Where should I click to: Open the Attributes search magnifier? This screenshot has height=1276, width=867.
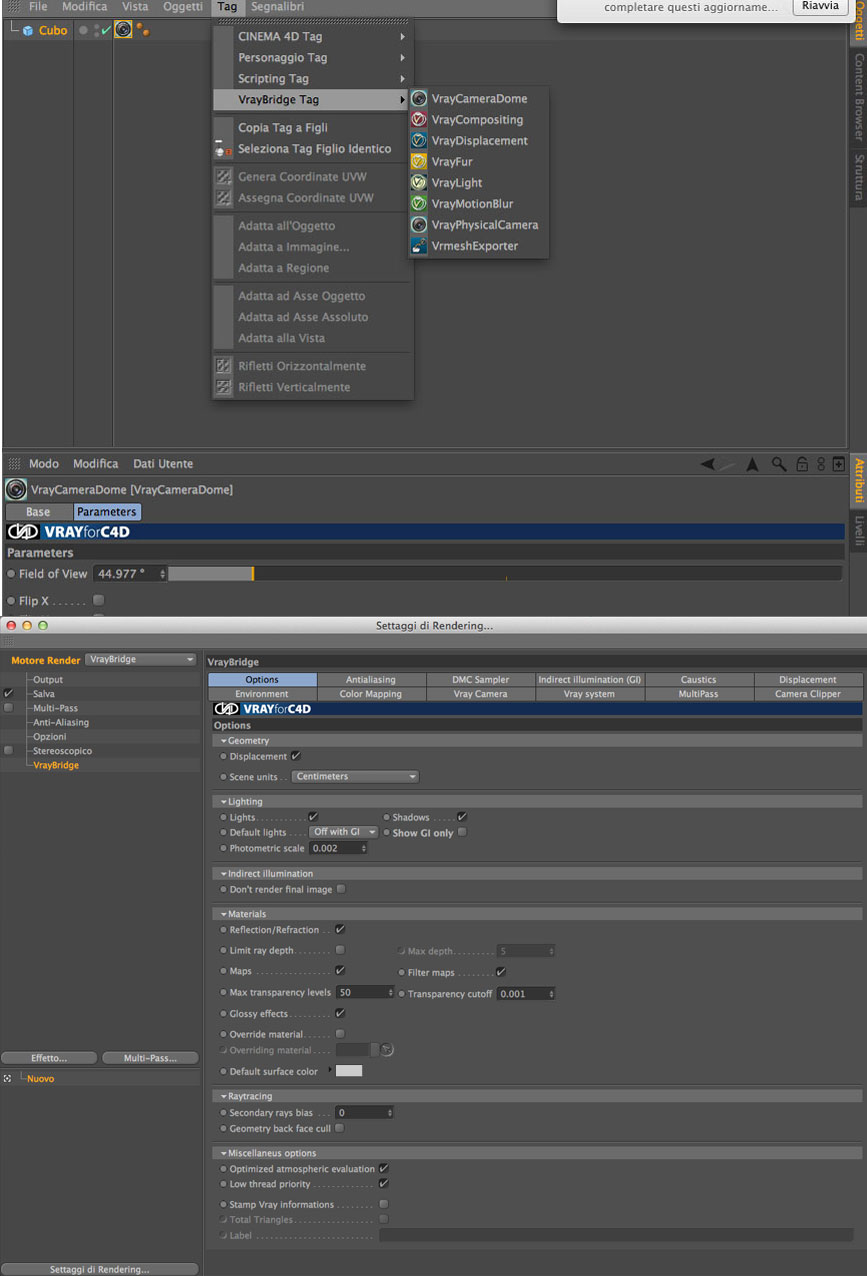779,464
